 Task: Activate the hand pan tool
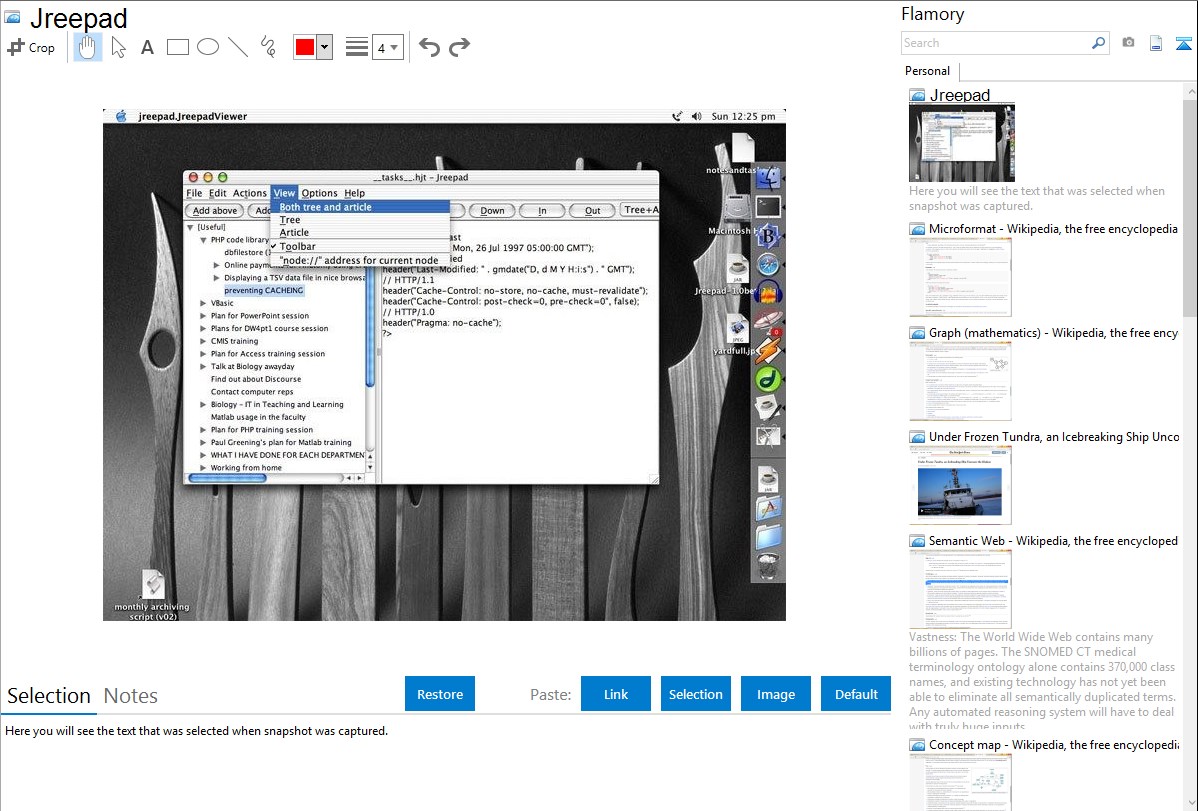click(88, 47)
